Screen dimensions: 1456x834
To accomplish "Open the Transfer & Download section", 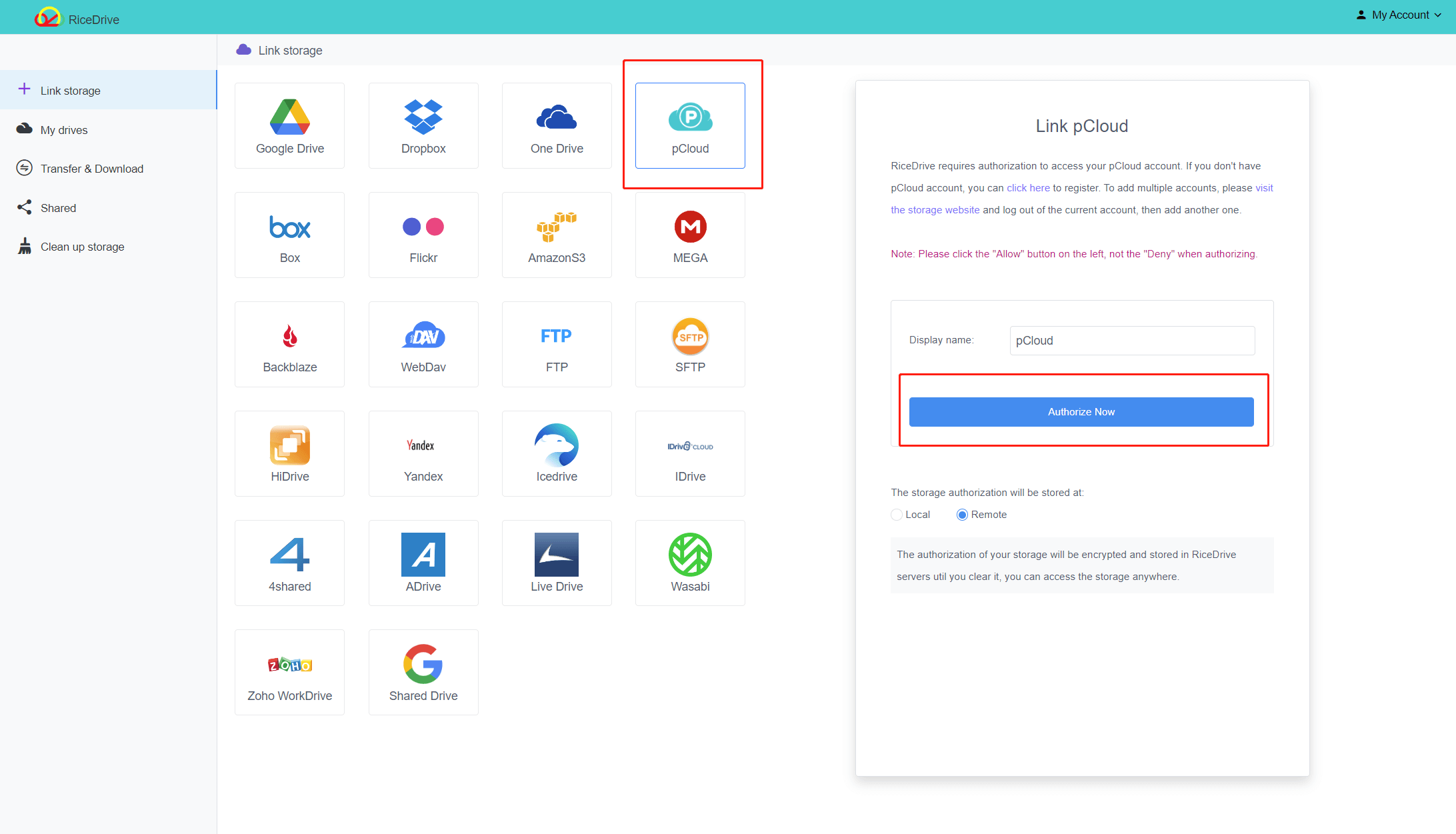I will [x=90, y=168].
